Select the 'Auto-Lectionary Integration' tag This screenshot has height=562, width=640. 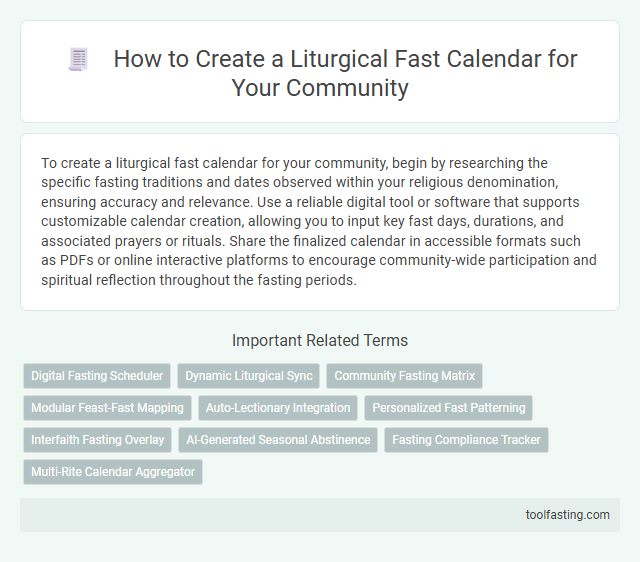point(279,408)
